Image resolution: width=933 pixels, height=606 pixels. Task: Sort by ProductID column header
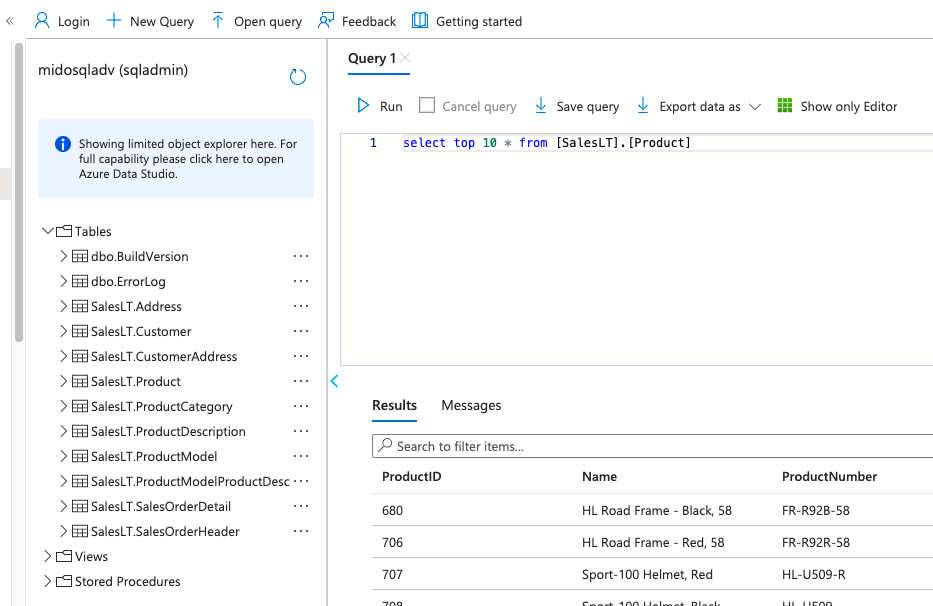point(412,477)
